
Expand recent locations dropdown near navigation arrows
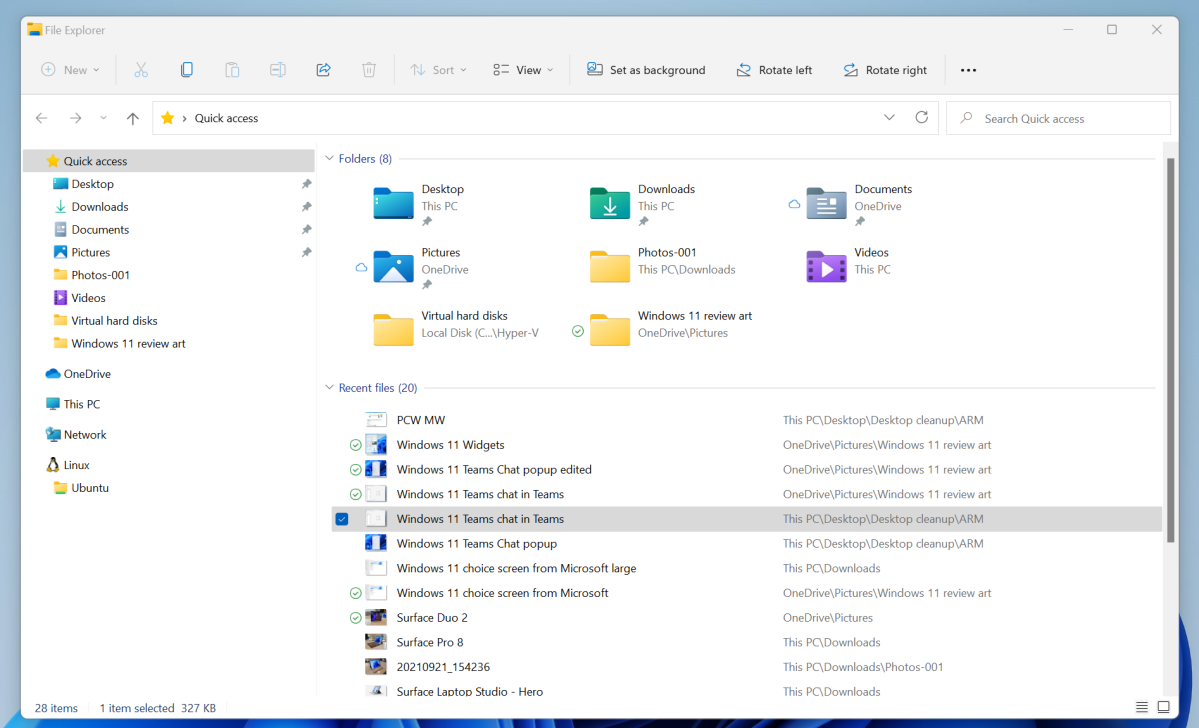(x=103, y=118)
